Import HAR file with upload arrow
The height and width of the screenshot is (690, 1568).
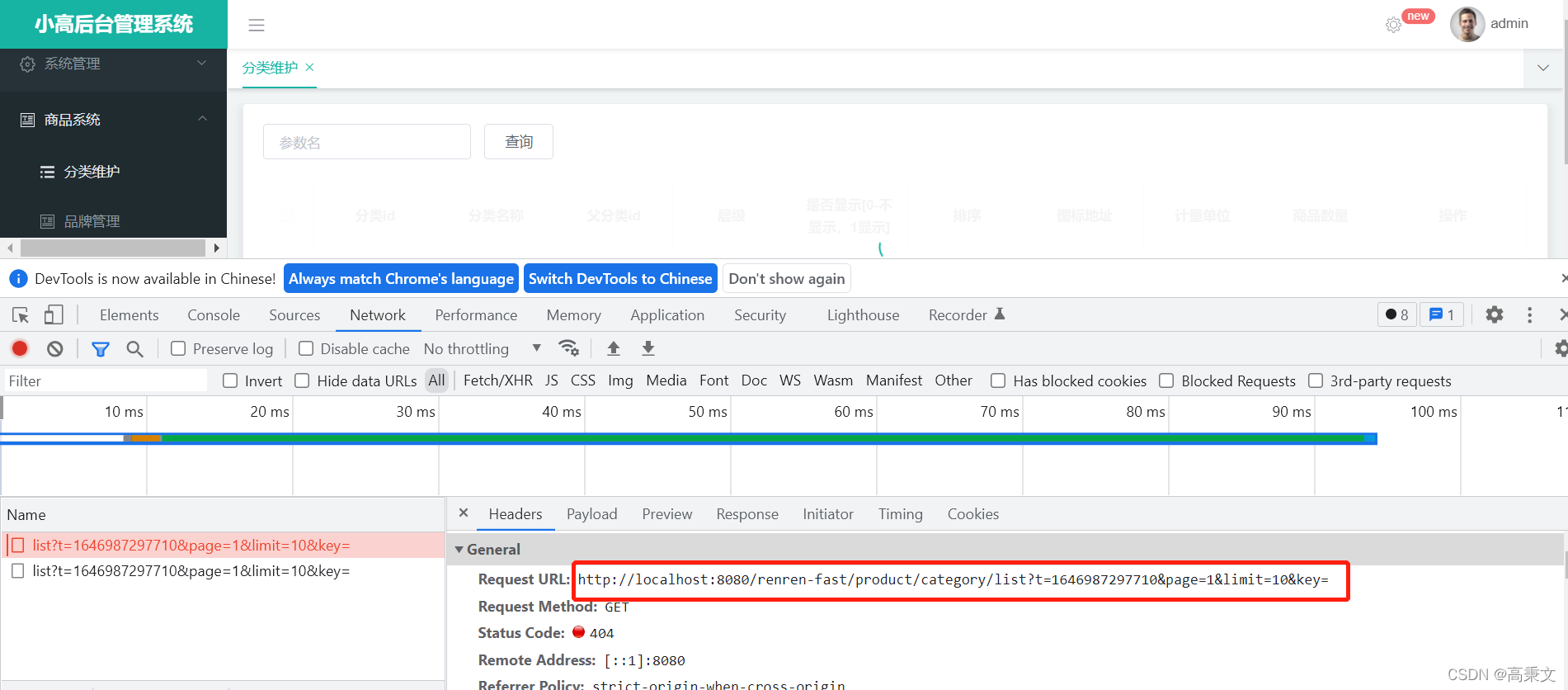[614, 348]
